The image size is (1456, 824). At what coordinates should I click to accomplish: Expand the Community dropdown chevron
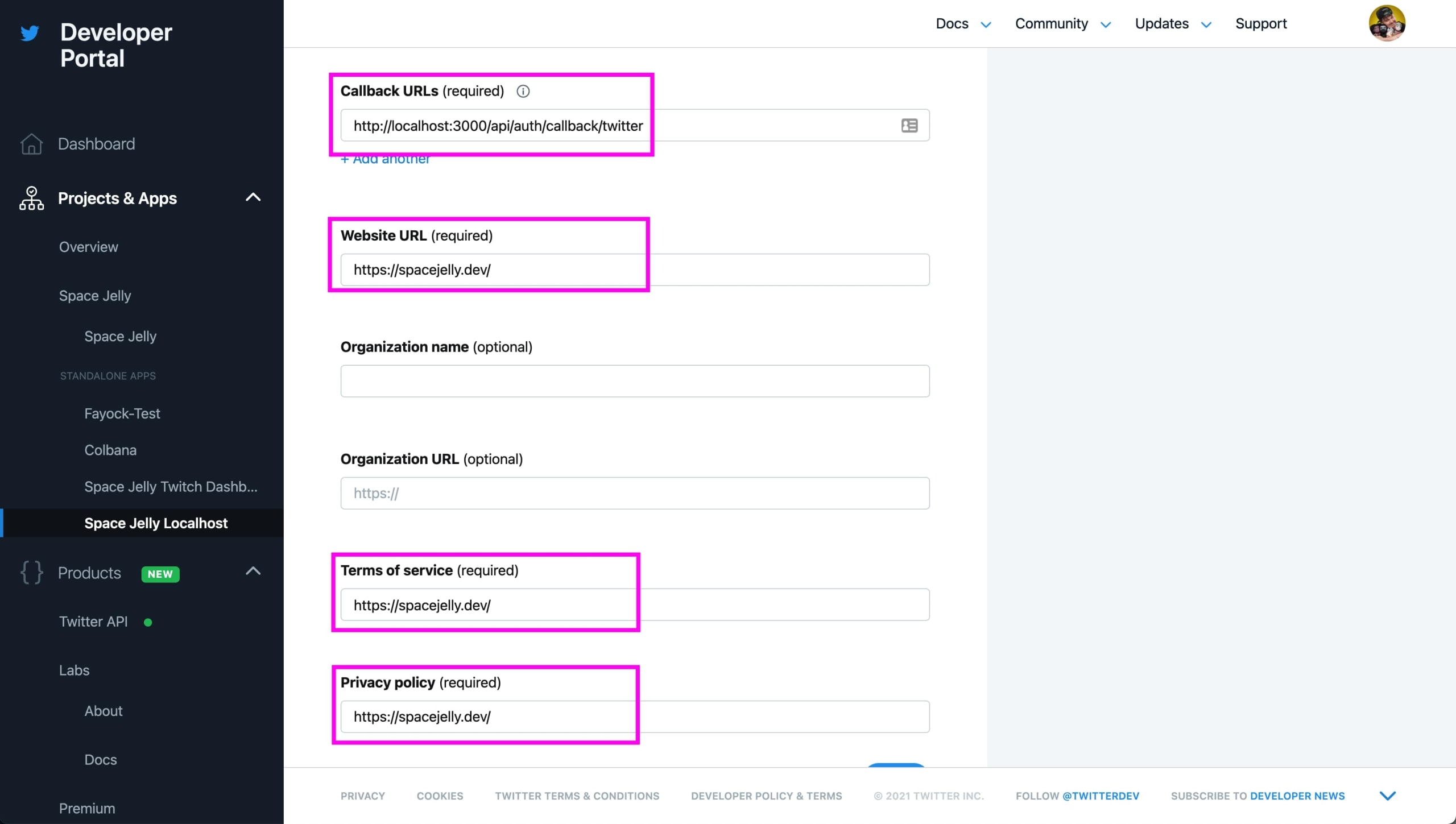[x=1106, y=24]
